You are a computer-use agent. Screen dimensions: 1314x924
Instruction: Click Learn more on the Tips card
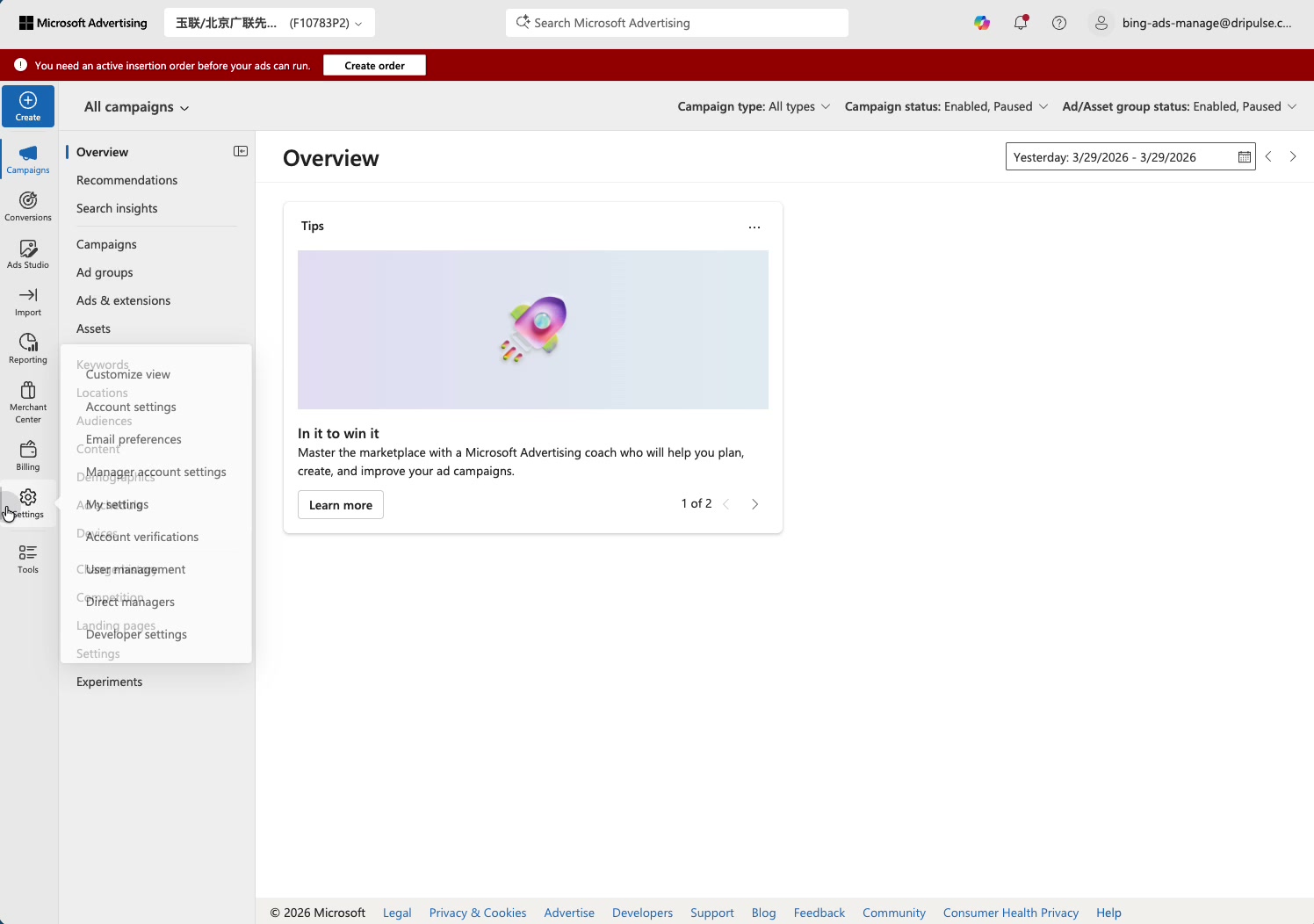[x=341, y=505]
